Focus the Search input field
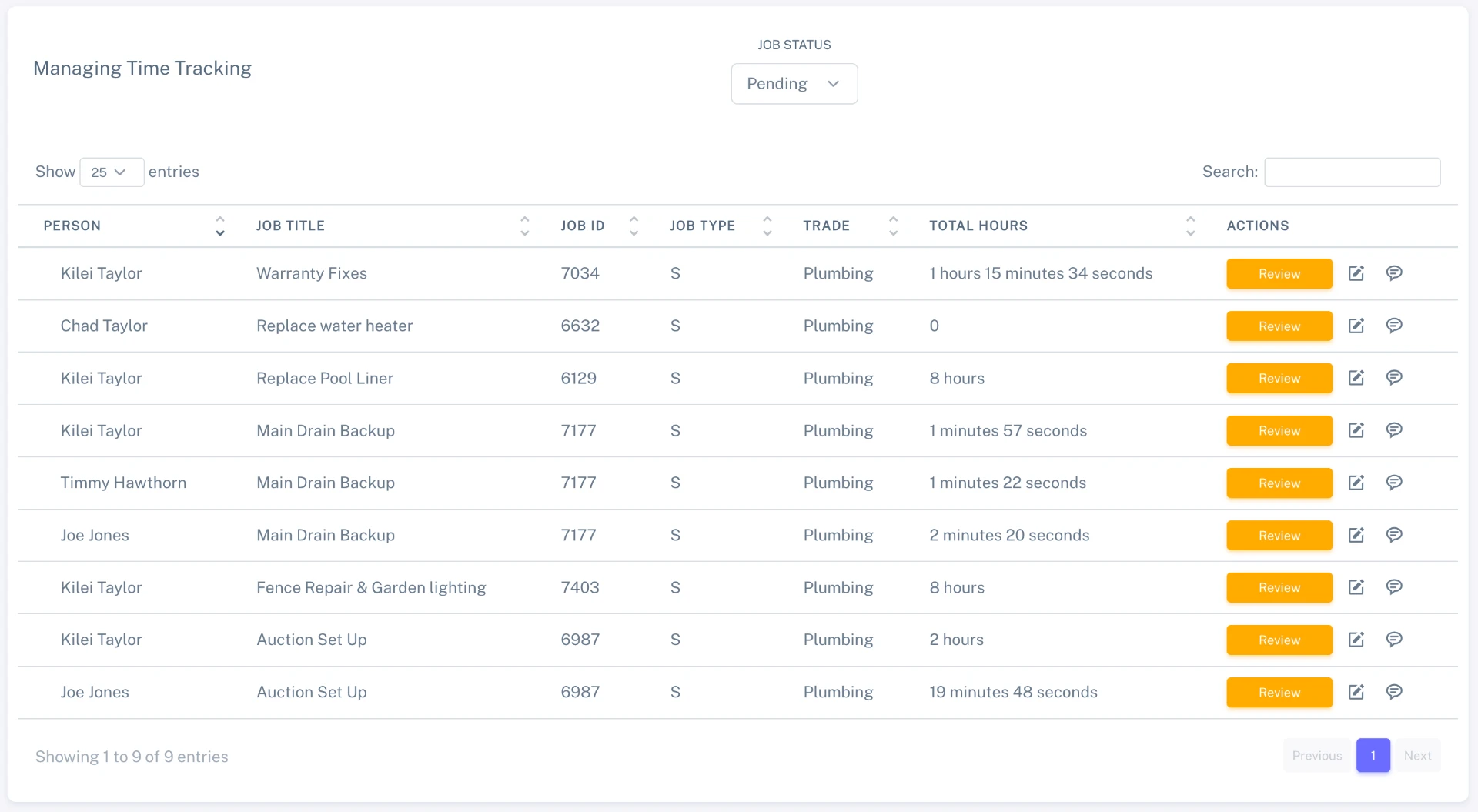 tap(1352, 172)
